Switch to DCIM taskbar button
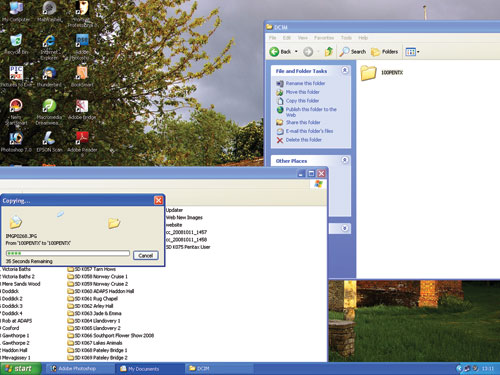 pyautogui.click(x=218, y=368)
